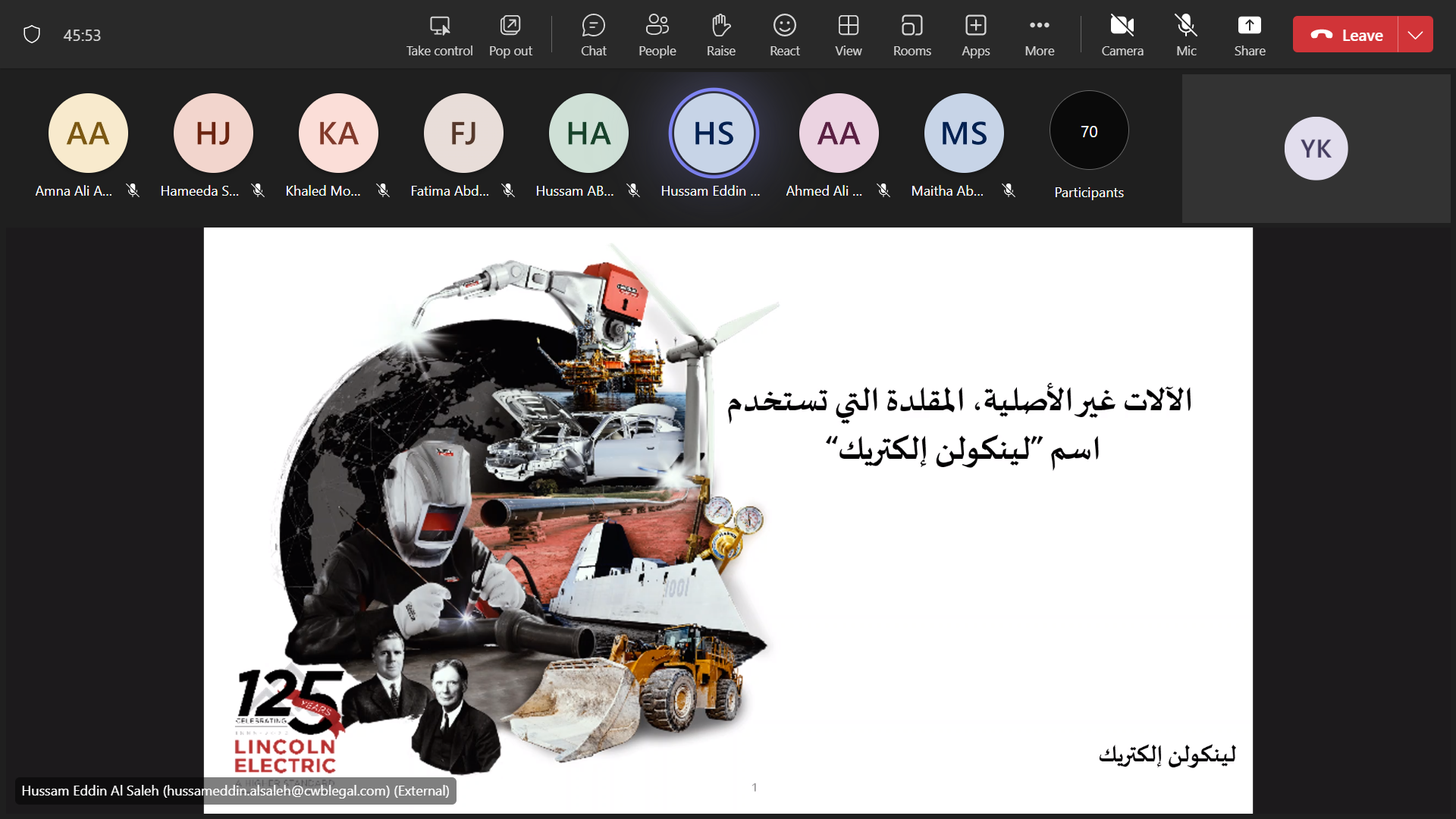Click the shield security icon
This screenshot has height=819, width=1456.
(x=32, y=35)
